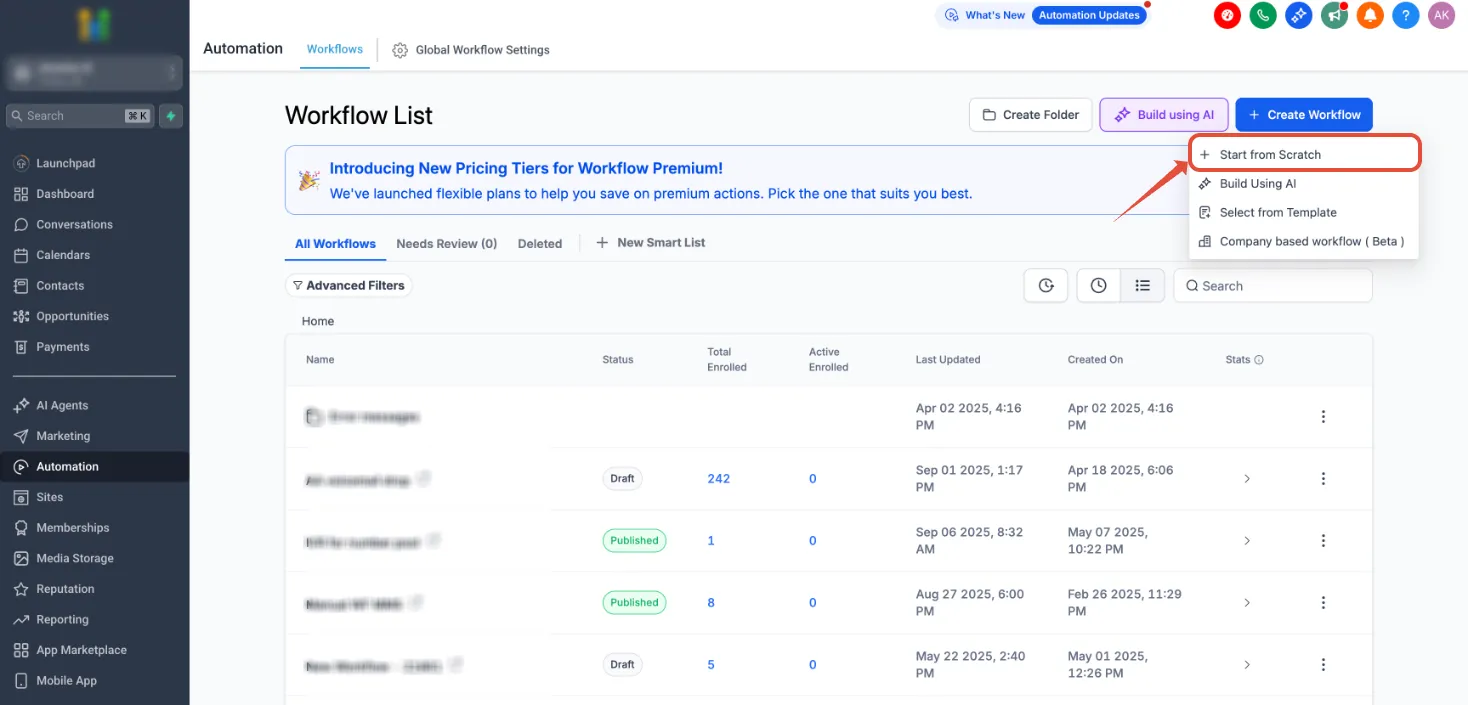Open three-dot menu for Apr 18 2025 row
Screen dimensions: 1468x705
pos(1323,479)
